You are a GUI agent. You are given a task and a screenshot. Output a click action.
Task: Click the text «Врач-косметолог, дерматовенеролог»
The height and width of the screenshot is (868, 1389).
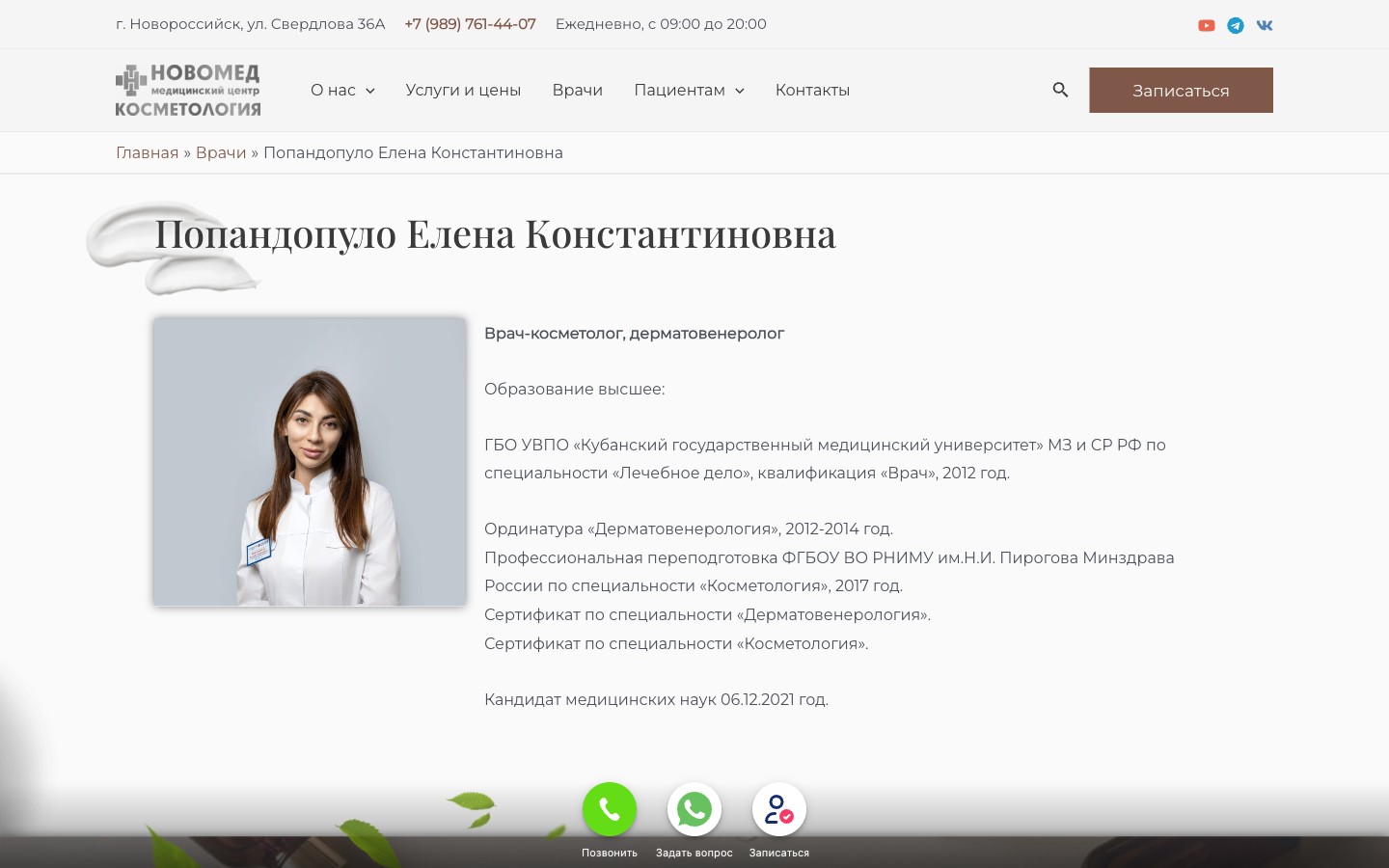coord(634,334)
